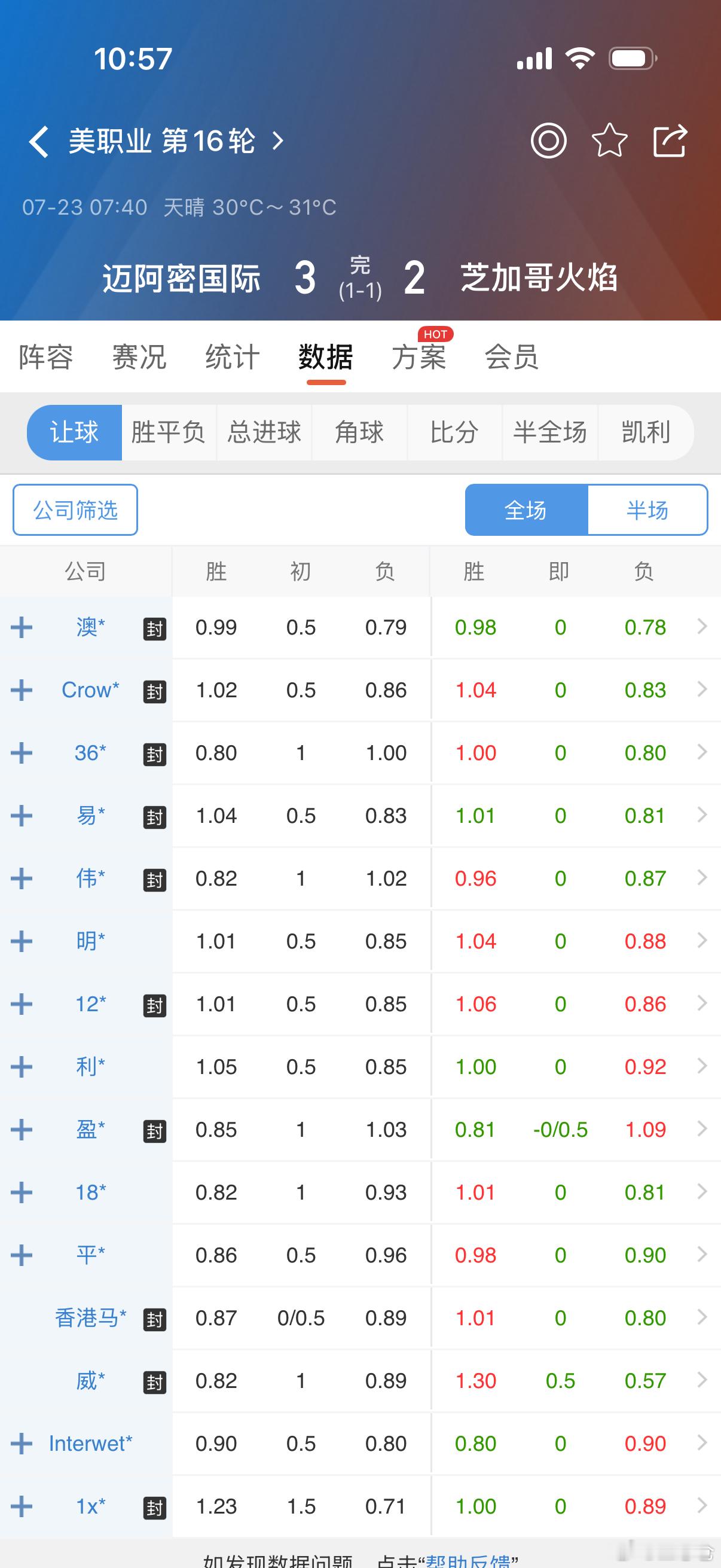Expand the 18* row plus icon
Viewport: 721px width, 1568px height.
[x=22, y=1192]
